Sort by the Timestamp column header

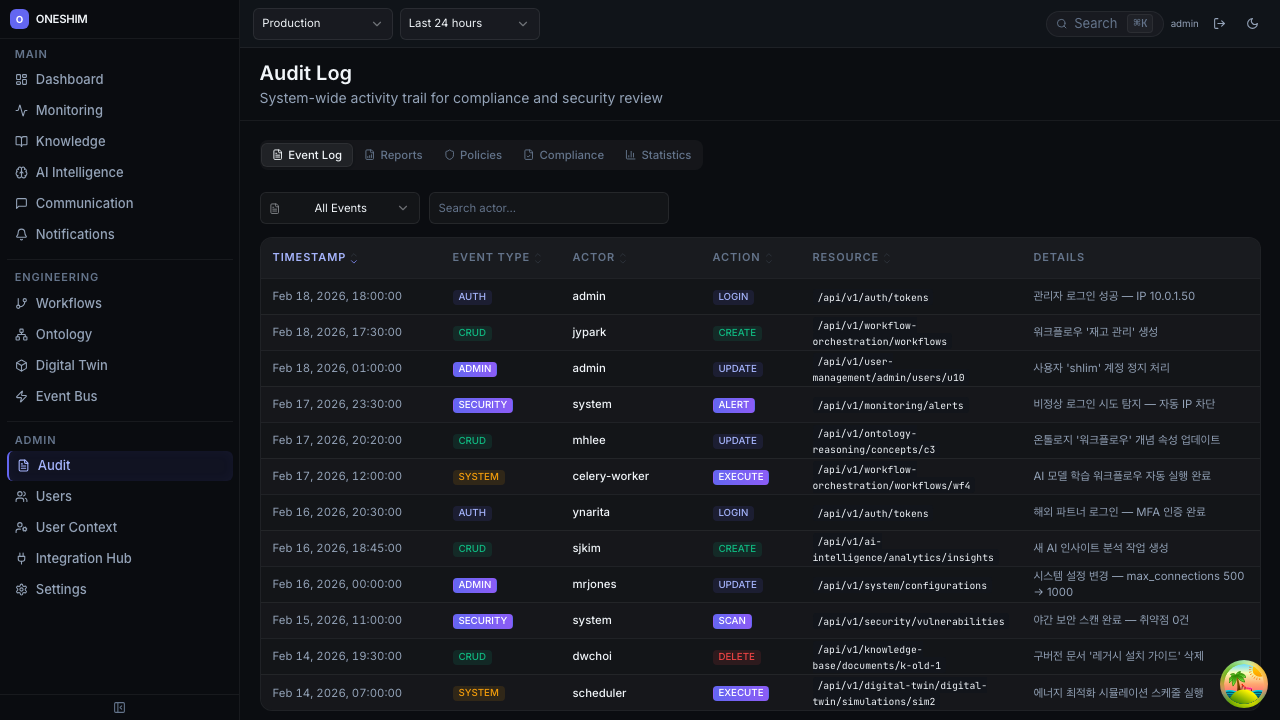pos(309,257)
